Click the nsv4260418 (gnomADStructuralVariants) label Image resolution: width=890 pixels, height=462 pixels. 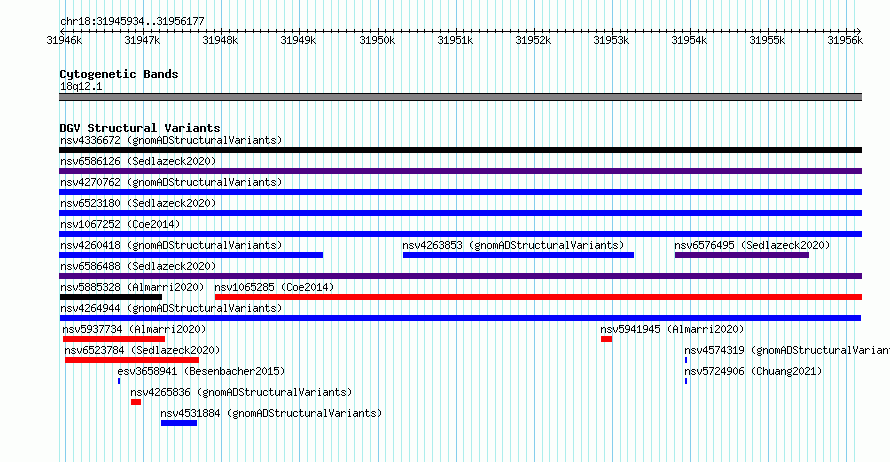pos(171,245)
